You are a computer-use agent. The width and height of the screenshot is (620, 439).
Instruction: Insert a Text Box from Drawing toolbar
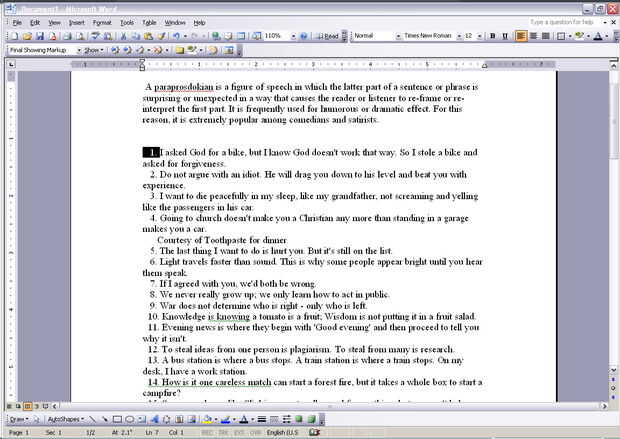(x=142, y=419)
